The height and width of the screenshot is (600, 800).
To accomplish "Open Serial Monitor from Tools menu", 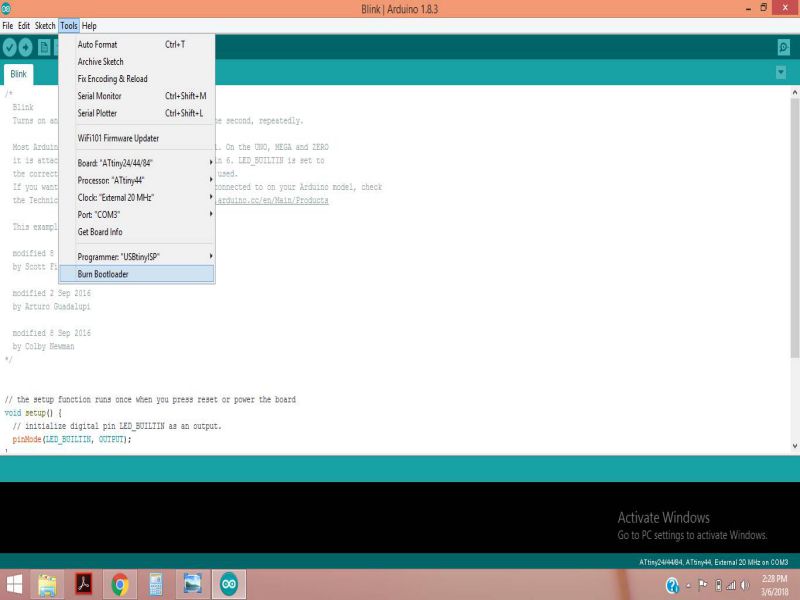I will click(137, 96).
